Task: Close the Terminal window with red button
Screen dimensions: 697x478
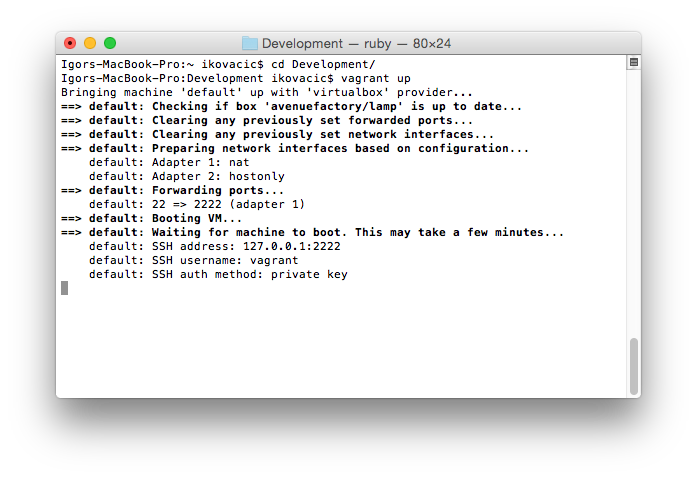Action: (x=70, y=43)
